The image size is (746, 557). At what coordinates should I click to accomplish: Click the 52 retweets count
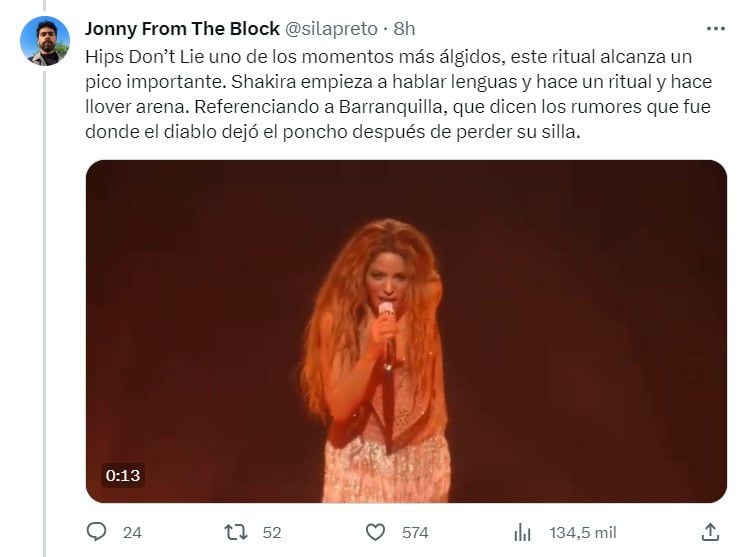click(272, 532)
